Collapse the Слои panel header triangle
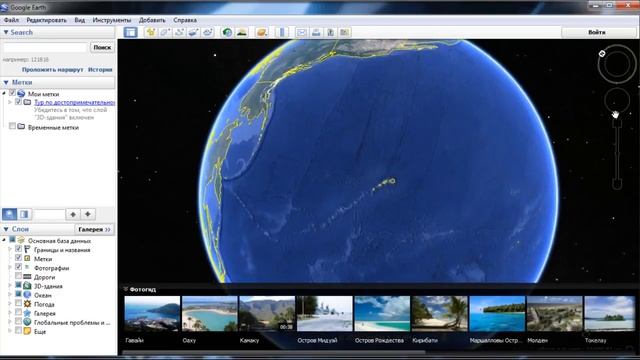 pyautogui.click(x=6, y=229)
